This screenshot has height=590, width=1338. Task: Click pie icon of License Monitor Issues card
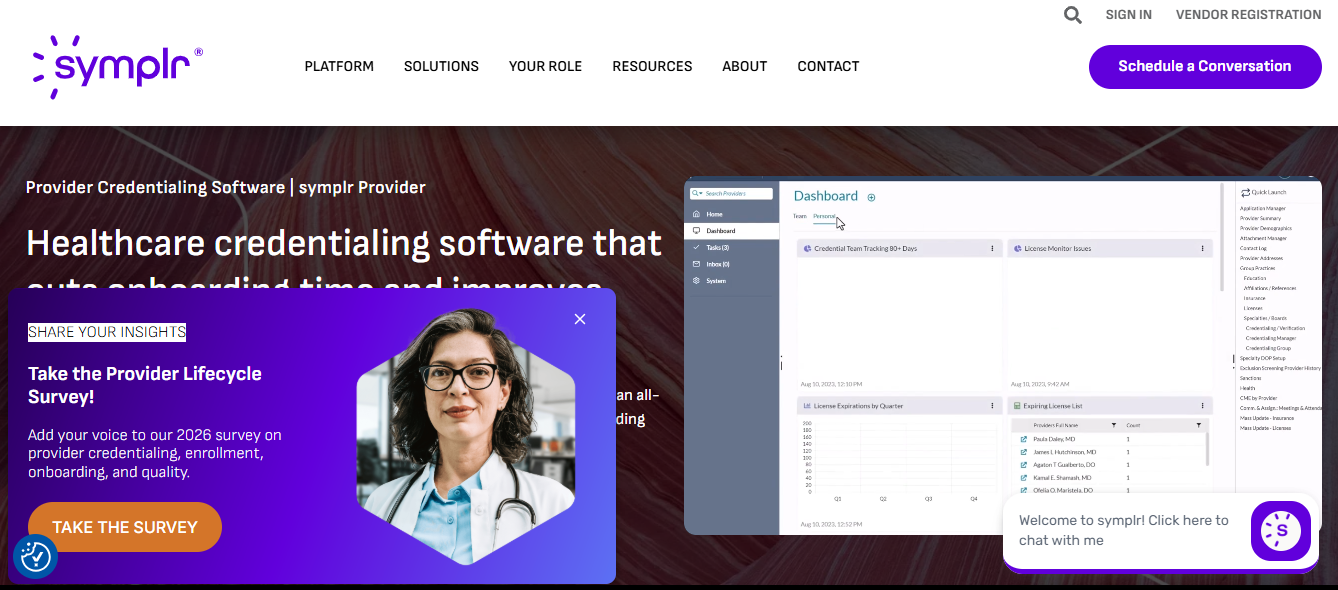point(1017,248)
